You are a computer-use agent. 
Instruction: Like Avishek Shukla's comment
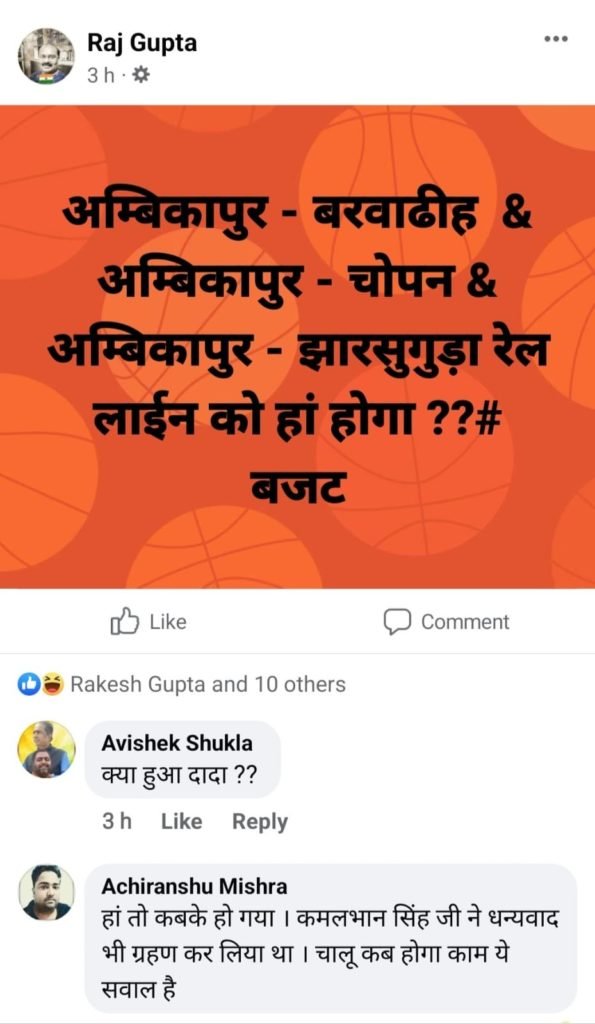point(182,822)
